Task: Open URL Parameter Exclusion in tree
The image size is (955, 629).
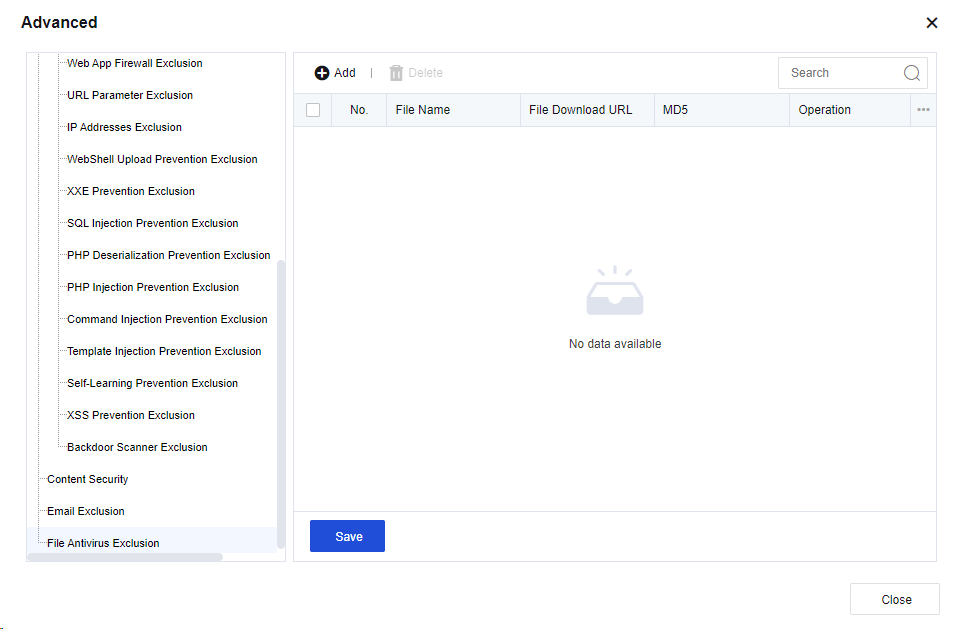Action: coord(130,95)
